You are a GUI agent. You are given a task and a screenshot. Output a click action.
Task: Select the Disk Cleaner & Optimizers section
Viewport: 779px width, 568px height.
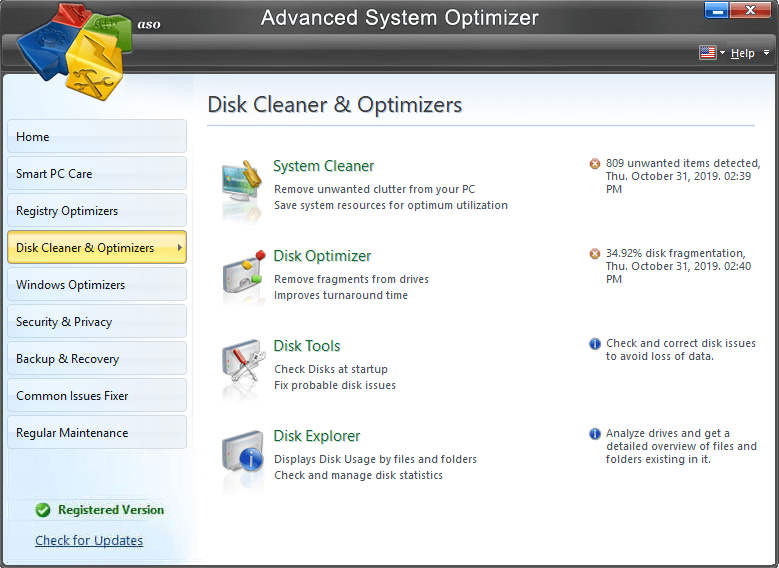(x=97, y=247)
